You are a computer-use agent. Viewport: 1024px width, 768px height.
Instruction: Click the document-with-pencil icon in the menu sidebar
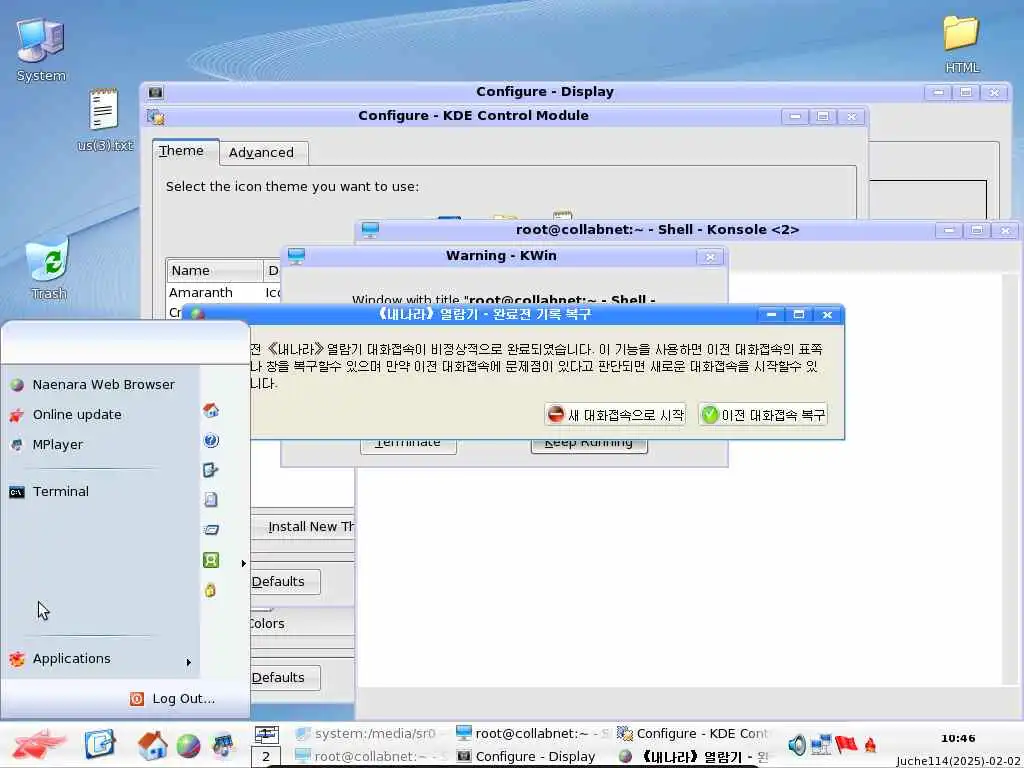coord(210,470)
